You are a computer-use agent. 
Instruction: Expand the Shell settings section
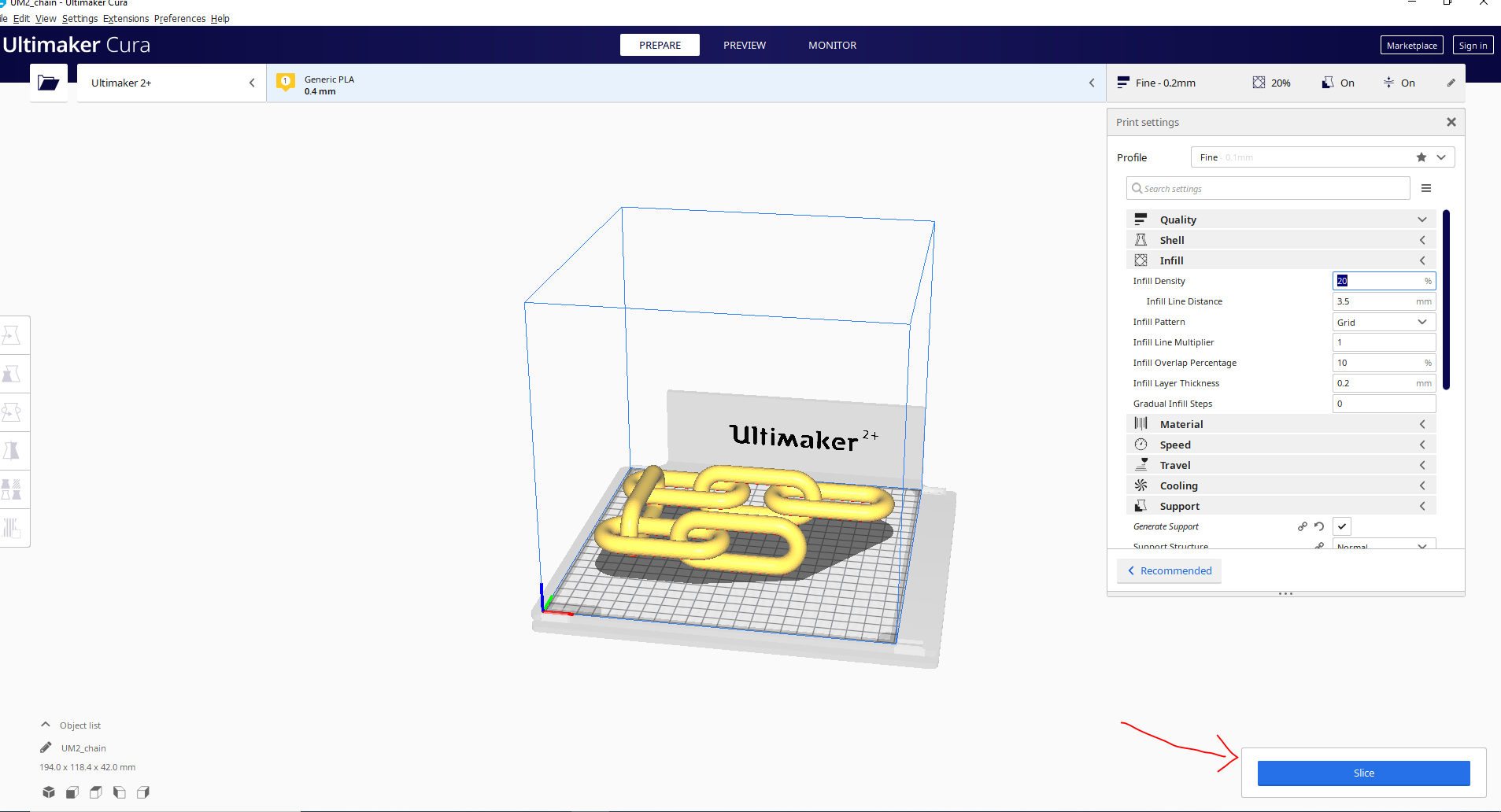[1281, 240]
